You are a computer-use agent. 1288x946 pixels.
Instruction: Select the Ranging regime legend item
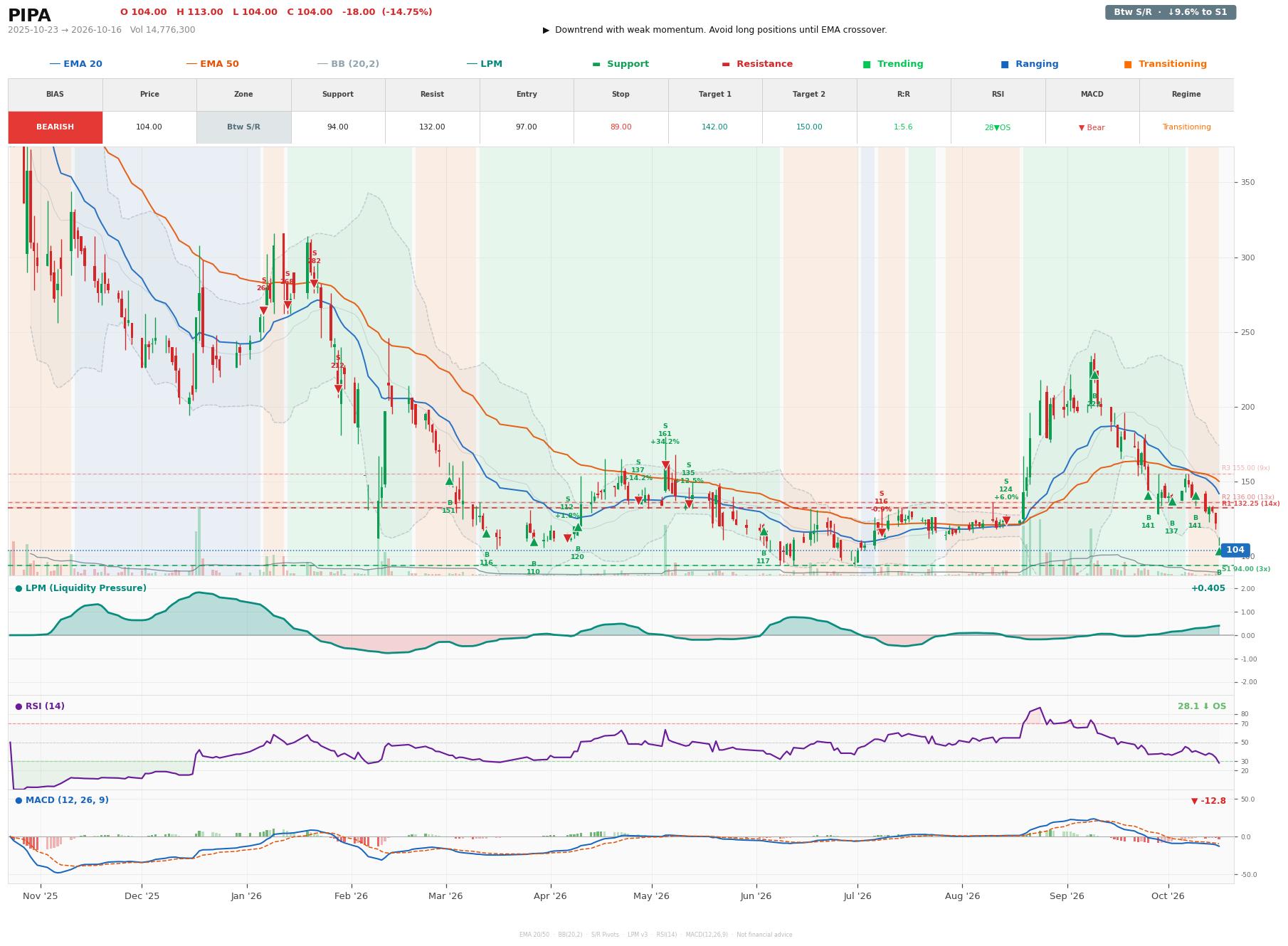tap(1030, 64)
